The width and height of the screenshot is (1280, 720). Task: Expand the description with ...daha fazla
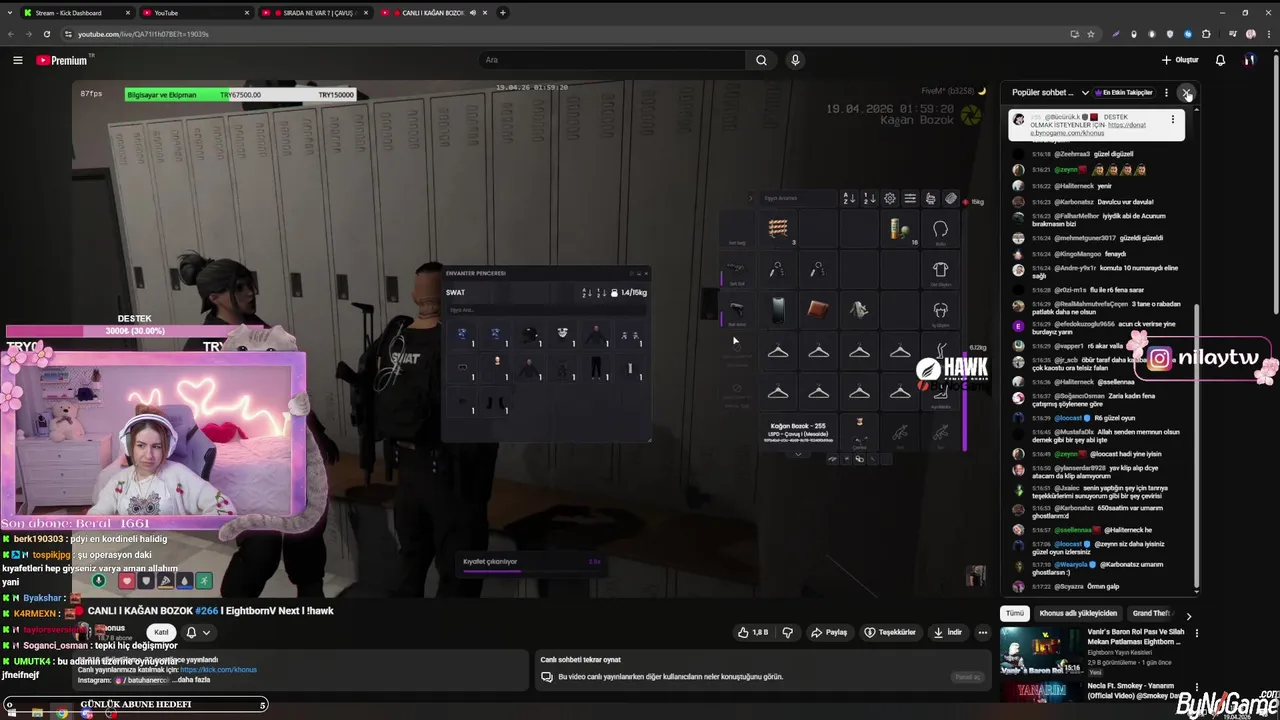(x=192, y=680)
